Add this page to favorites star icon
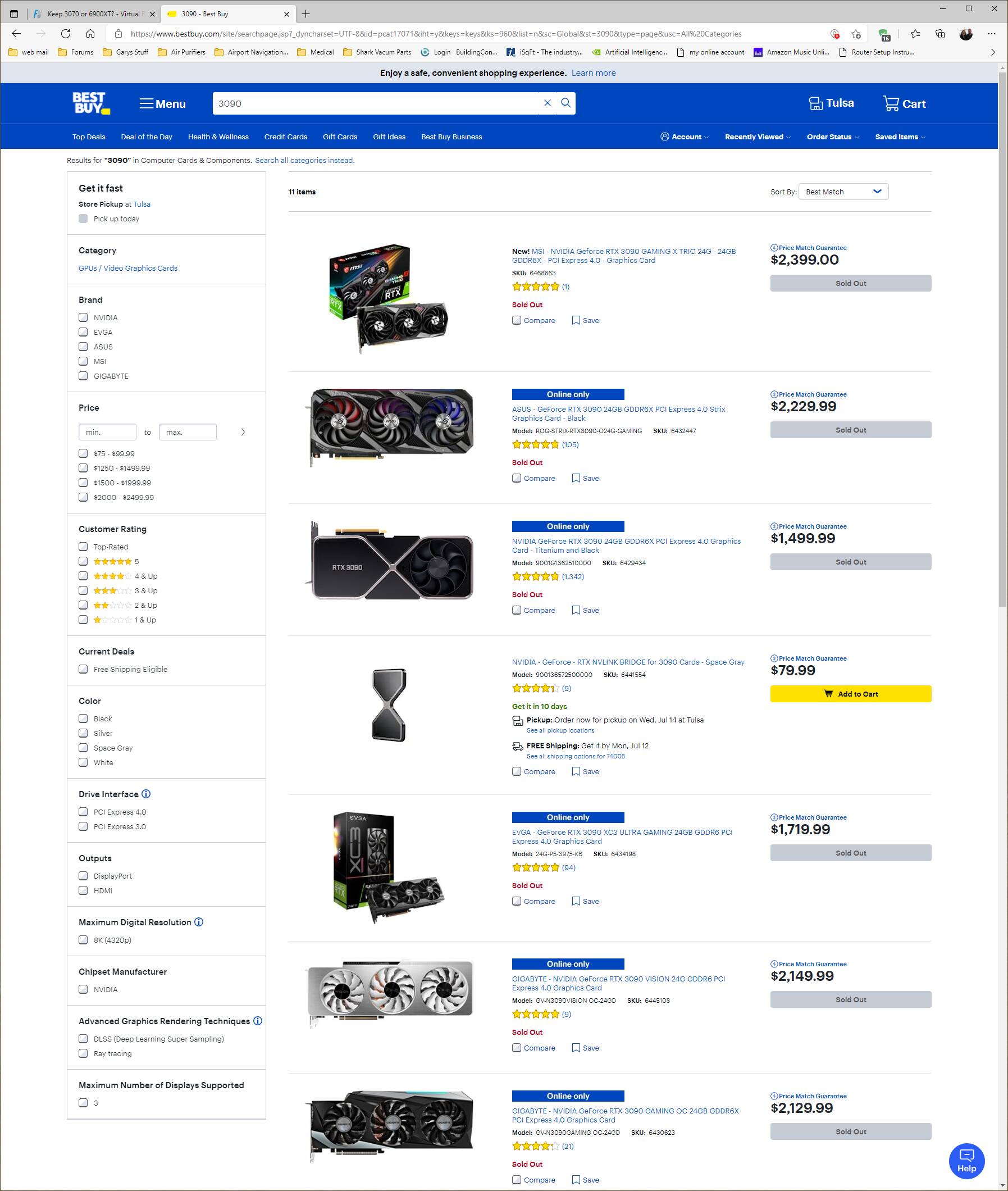 855,34
